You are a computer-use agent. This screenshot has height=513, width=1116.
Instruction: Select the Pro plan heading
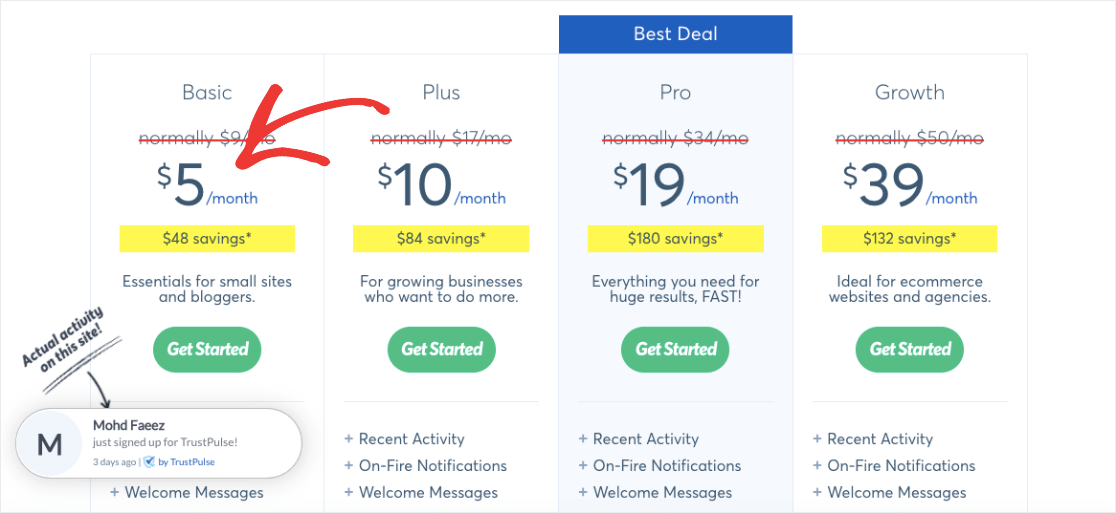675,92
